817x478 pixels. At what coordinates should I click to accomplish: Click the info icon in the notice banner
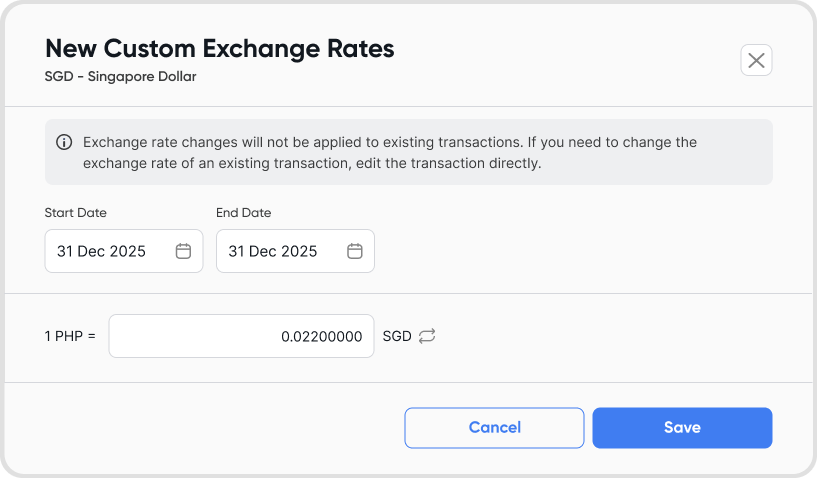click(x=64, y=142)
